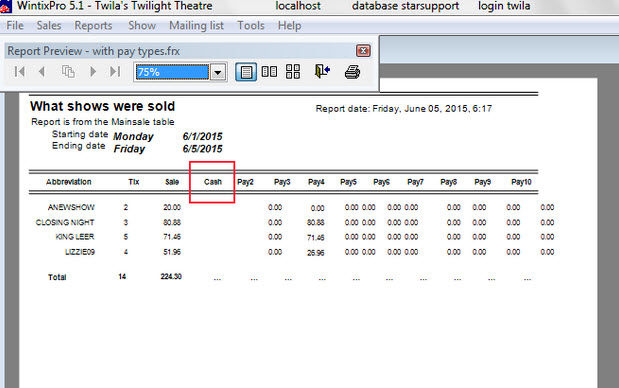Open the Reports menu
619x388 pixels.
94,26
